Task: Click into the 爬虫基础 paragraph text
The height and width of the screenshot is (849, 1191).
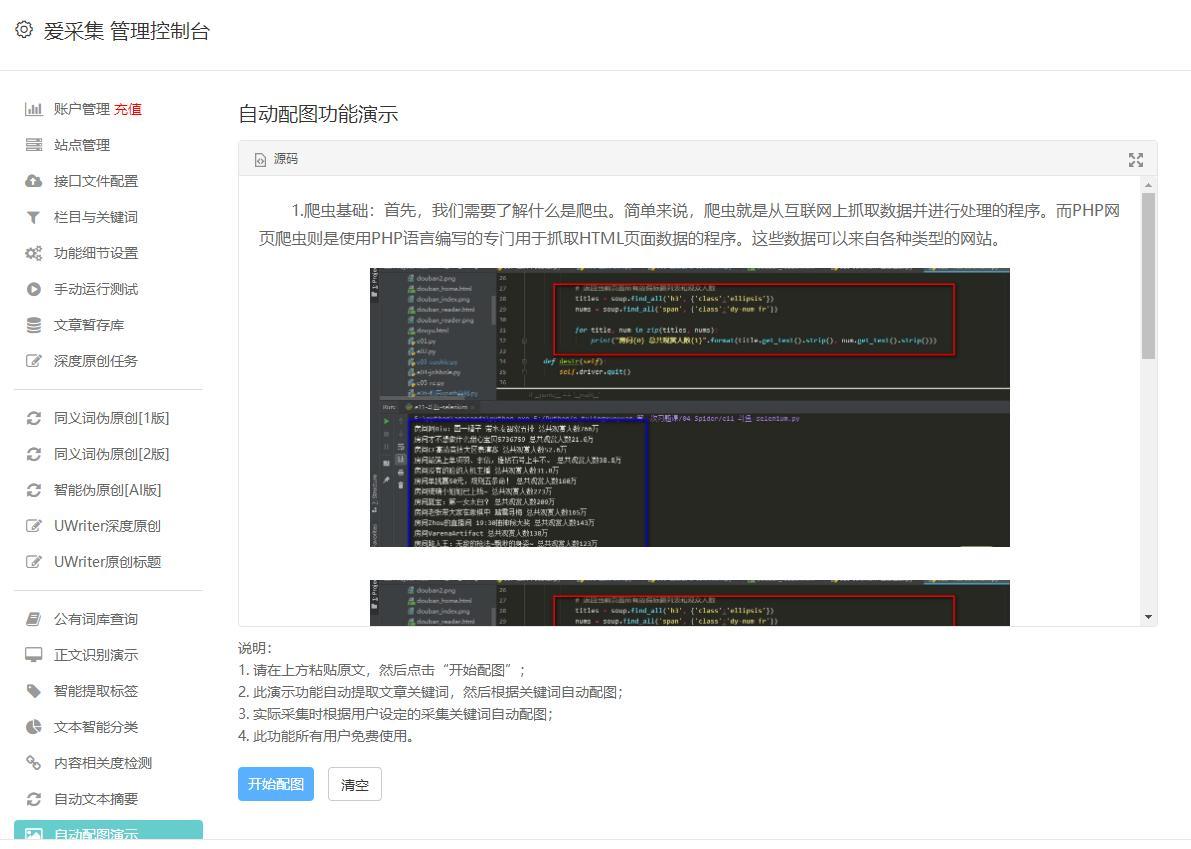Action: (690, 225)
